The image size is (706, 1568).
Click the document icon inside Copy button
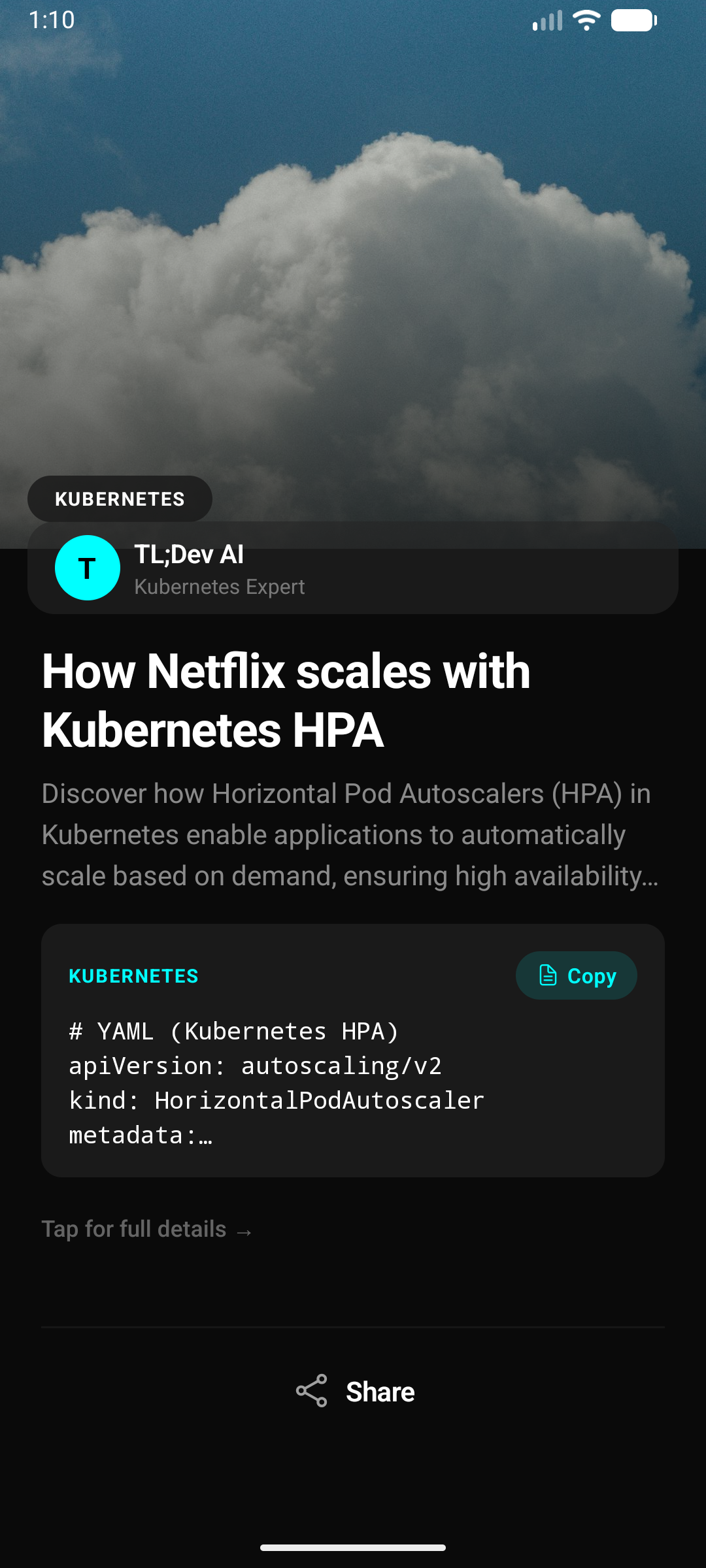click(548, 975)
